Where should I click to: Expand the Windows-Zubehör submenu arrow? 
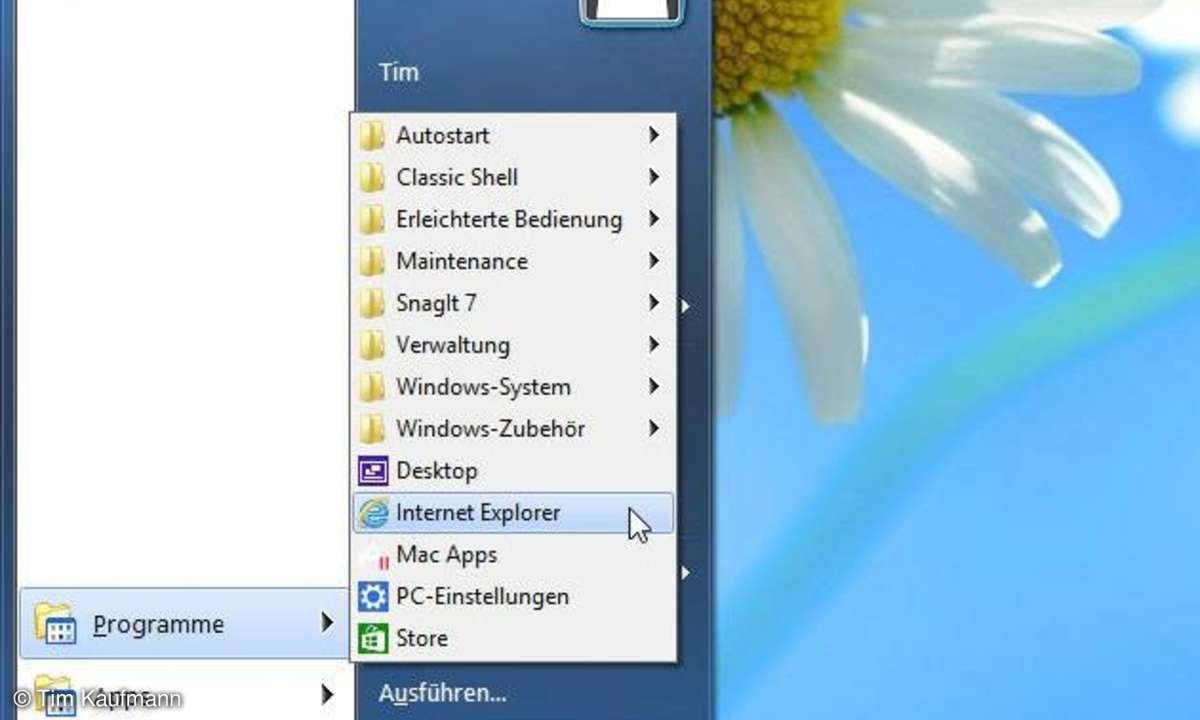[653, 429]
